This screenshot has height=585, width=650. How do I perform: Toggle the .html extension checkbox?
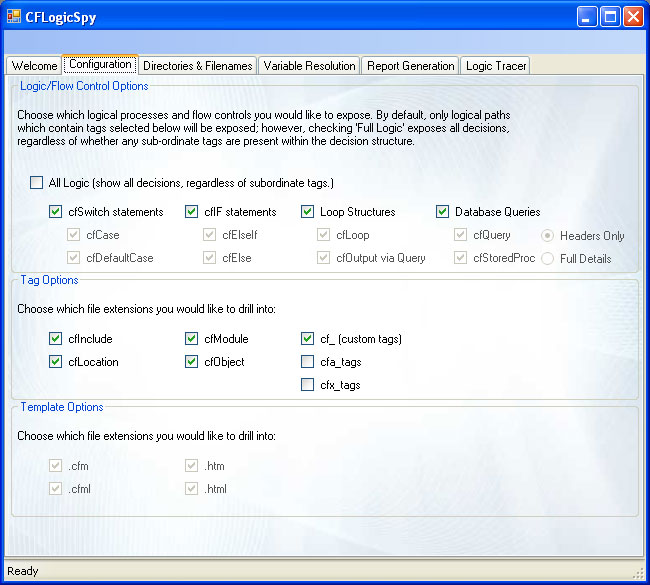(x=192, y=488)
